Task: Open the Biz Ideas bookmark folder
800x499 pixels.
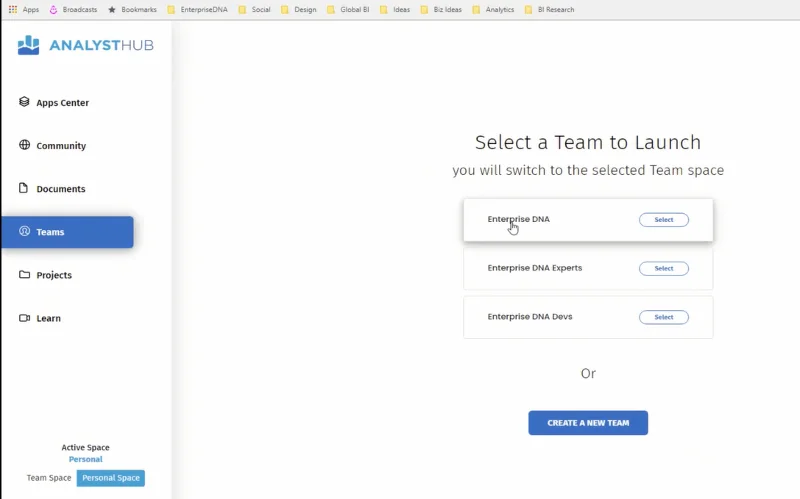Action: [x=441, y=9]
